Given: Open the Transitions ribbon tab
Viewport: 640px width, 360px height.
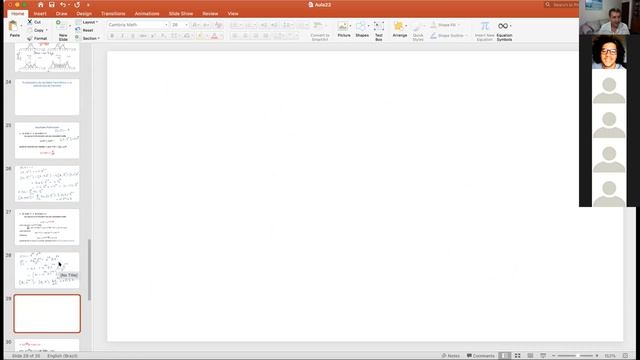Looking at the screenshot, I should pyautogui.click(x=113, y=13).
